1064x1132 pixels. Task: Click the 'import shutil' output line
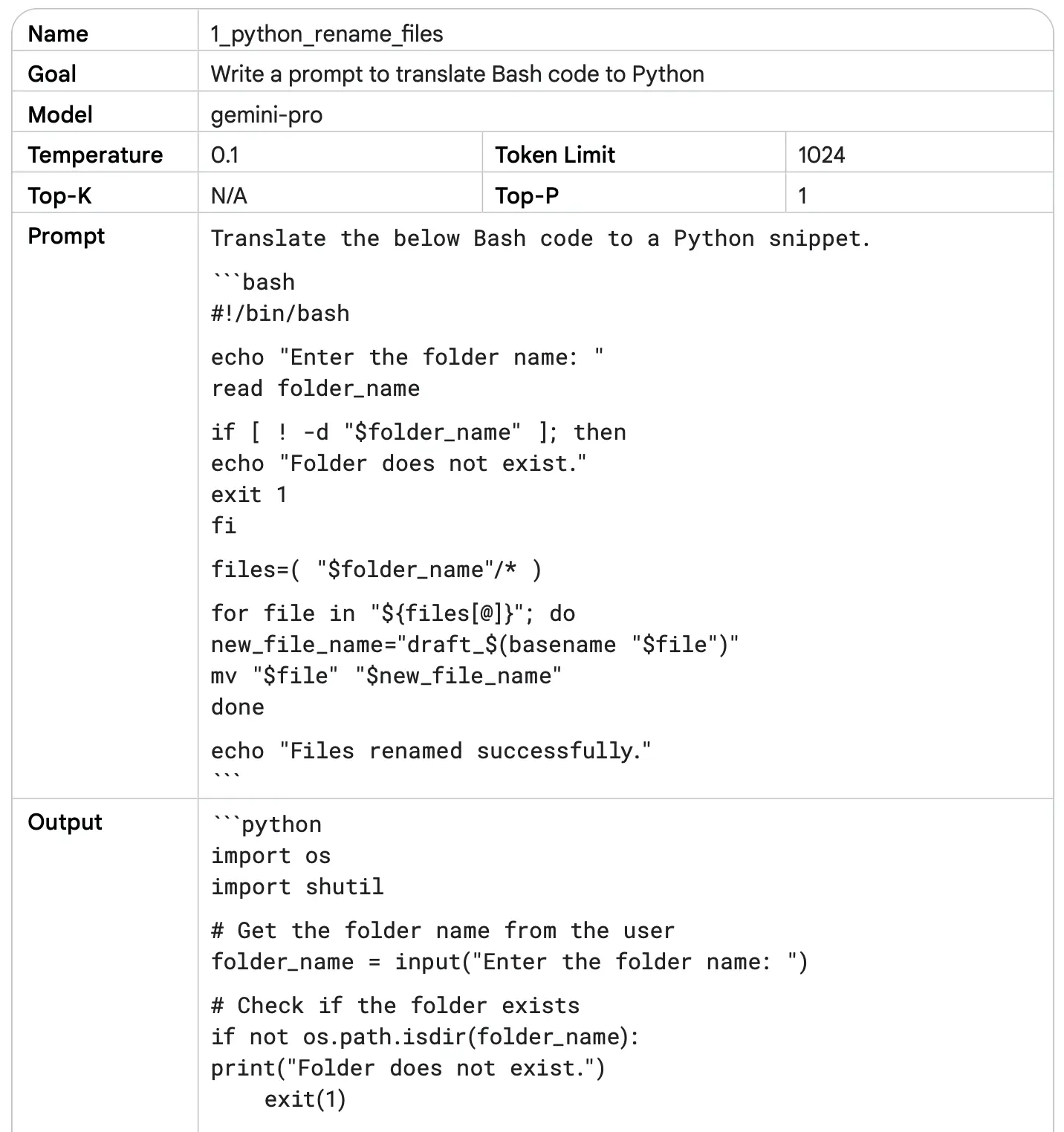pos(297,887)
